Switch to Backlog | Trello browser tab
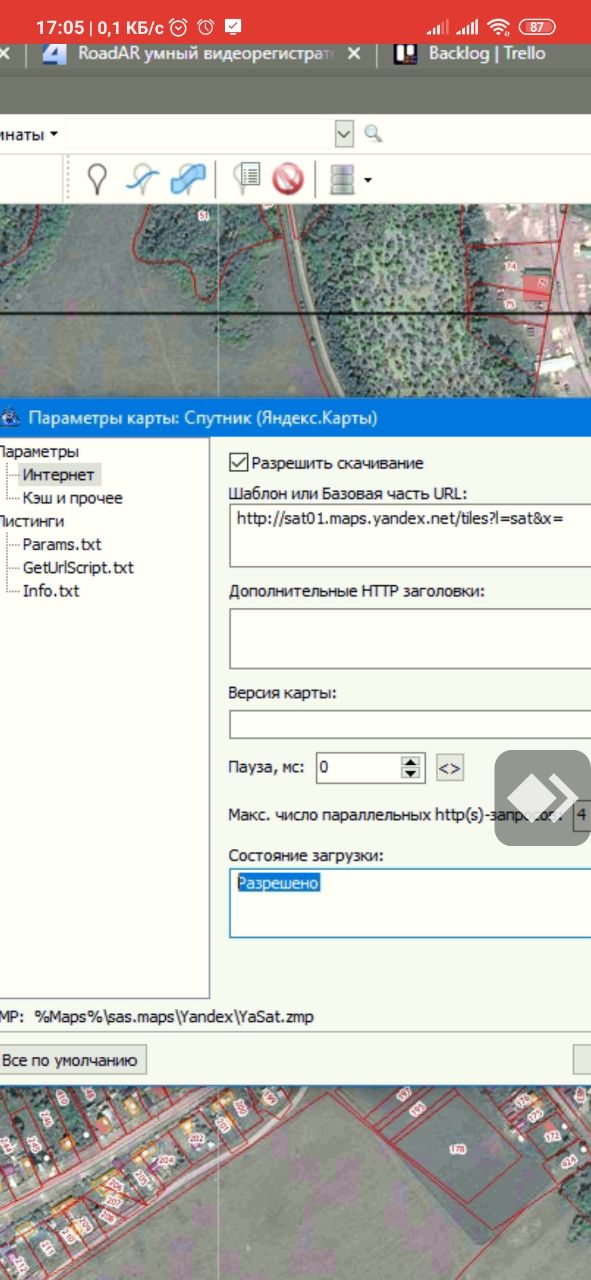 486,54
